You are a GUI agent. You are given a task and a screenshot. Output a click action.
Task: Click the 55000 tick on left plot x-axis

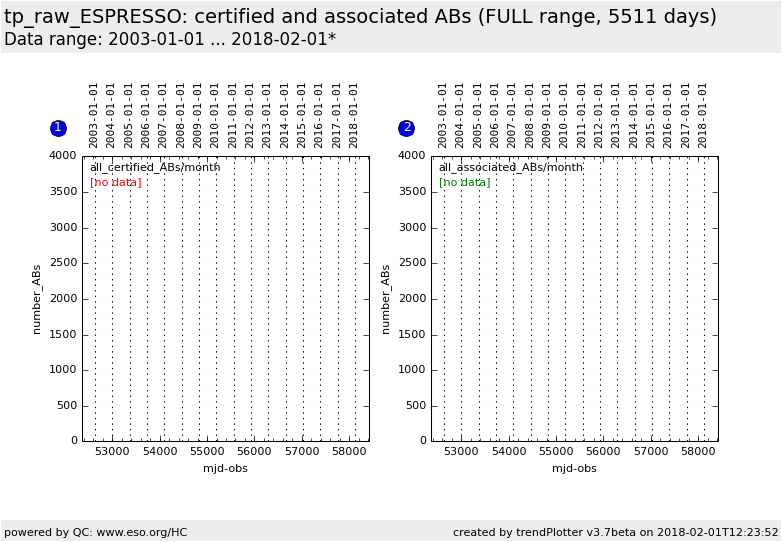coord(206,452)
